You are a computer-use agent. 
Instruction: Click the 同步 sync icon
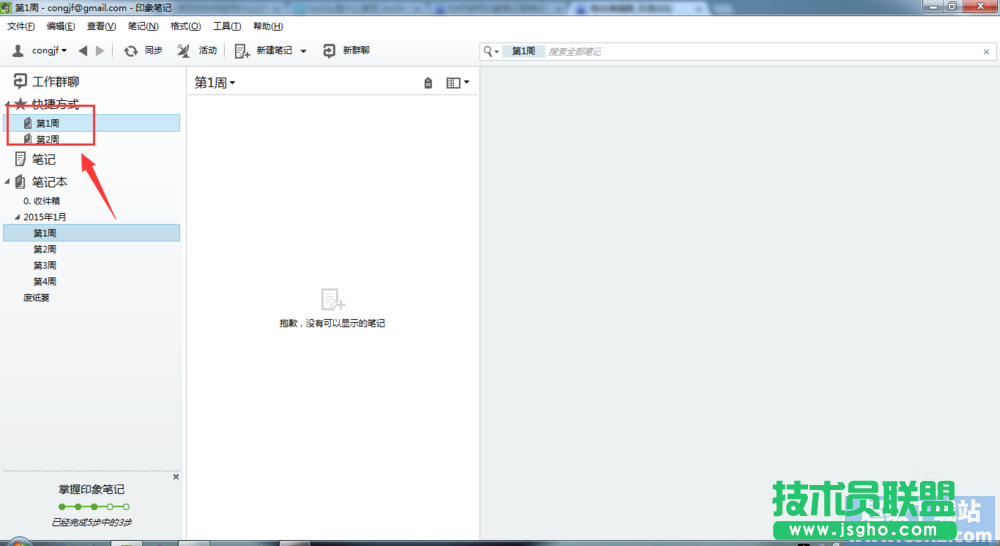[x=131, y=51]
